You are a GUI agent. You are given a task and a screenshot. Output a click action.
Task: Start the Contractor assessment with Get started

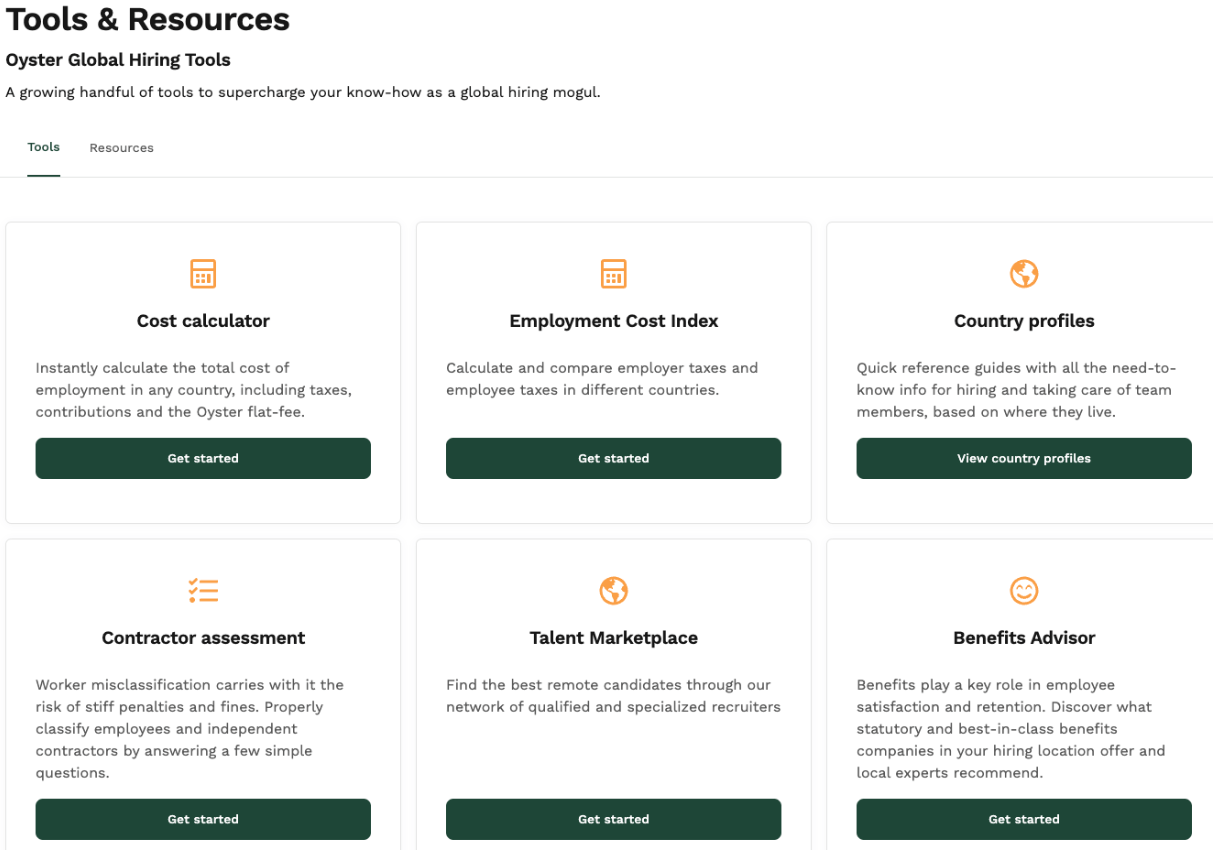tap(203, 819)
